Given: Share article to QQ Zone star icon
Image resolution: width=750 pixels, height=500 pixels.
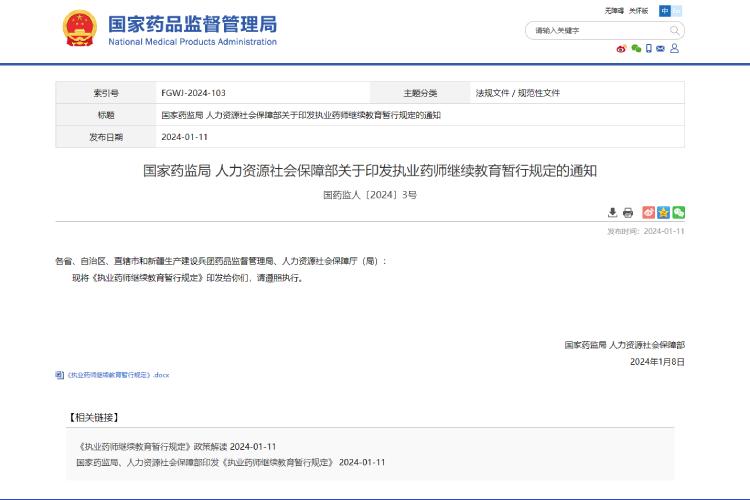Looking at the screenshot, I should [x=663, y=212].
